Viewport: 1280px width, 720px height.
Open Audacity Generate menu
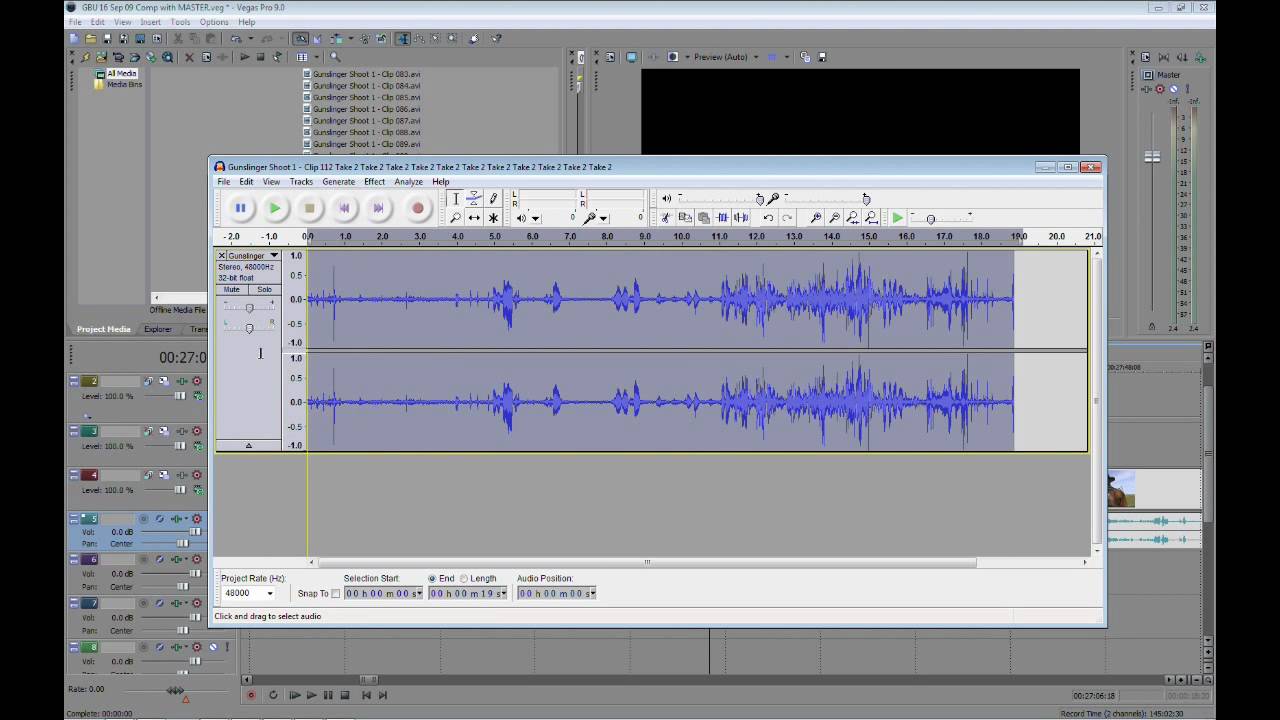tap(338, 182)
